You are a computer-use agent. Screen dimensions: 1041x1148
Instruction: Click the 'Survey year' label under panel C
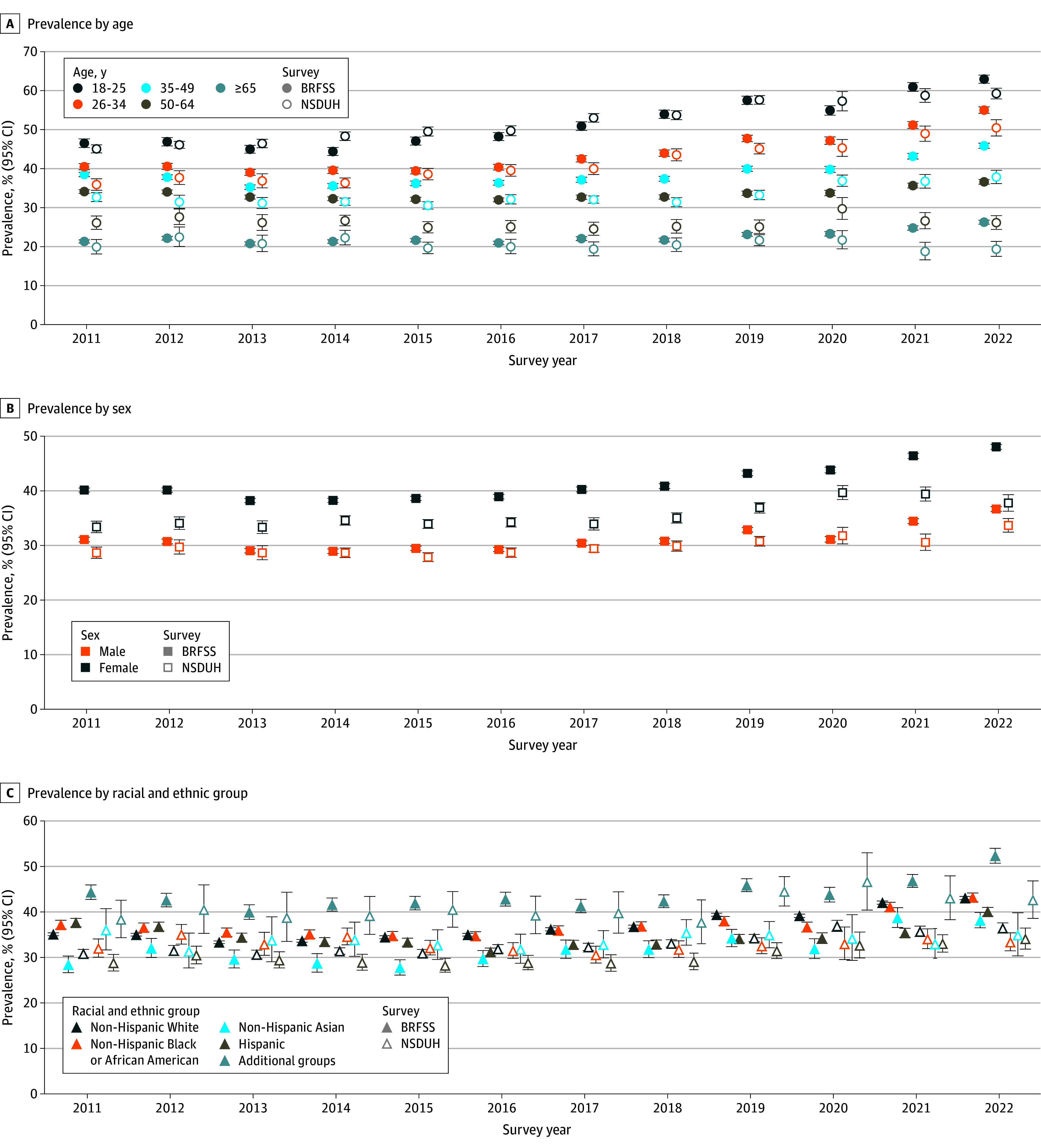pyautogui.click(x=537, y=1130)
